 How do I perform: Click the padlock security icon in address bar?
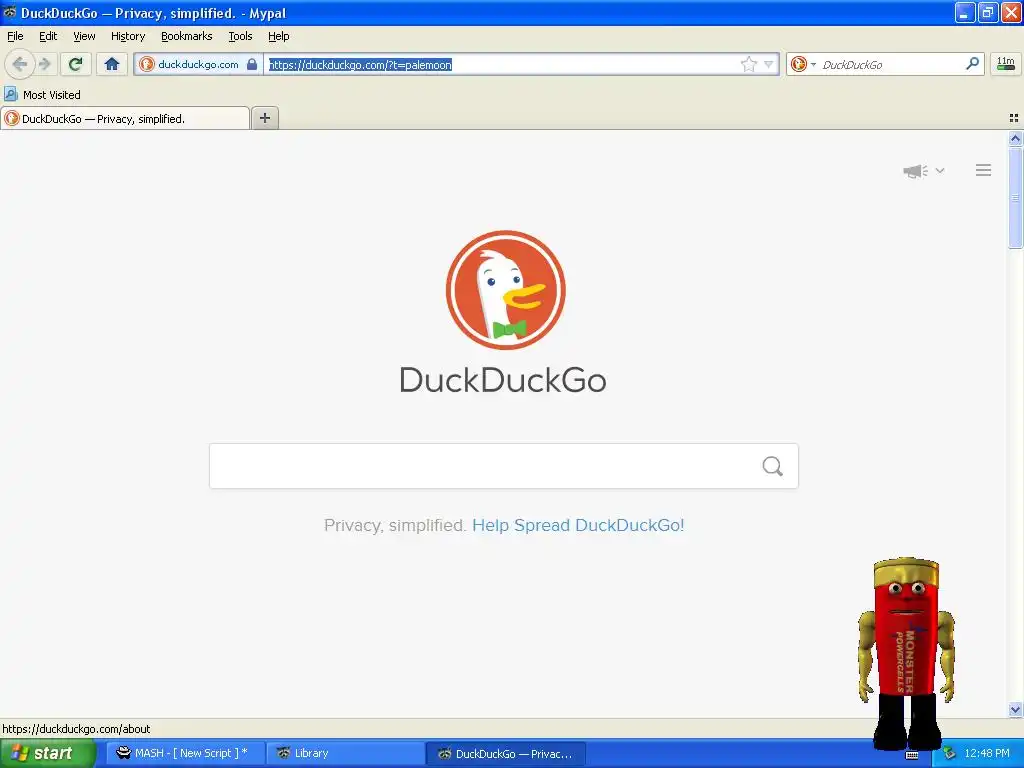251,64
